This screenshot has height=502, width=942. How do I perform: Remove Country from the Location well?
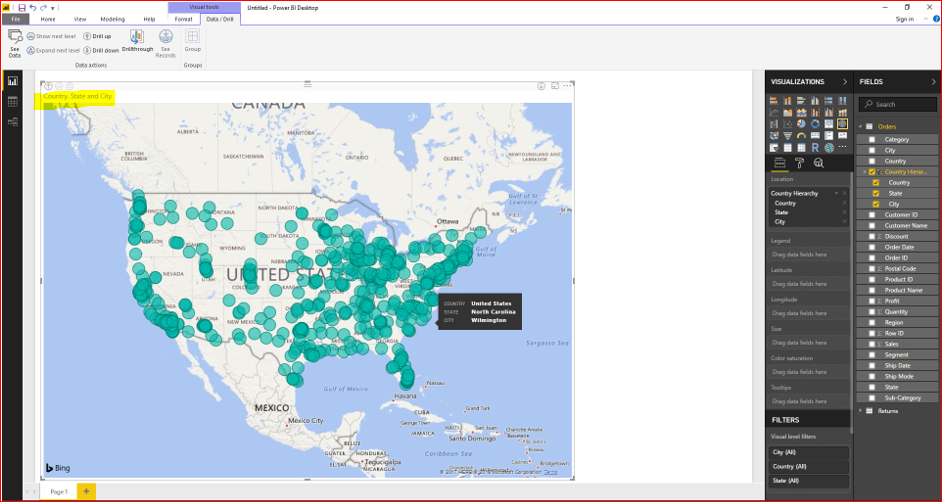[x=844, y=203]
